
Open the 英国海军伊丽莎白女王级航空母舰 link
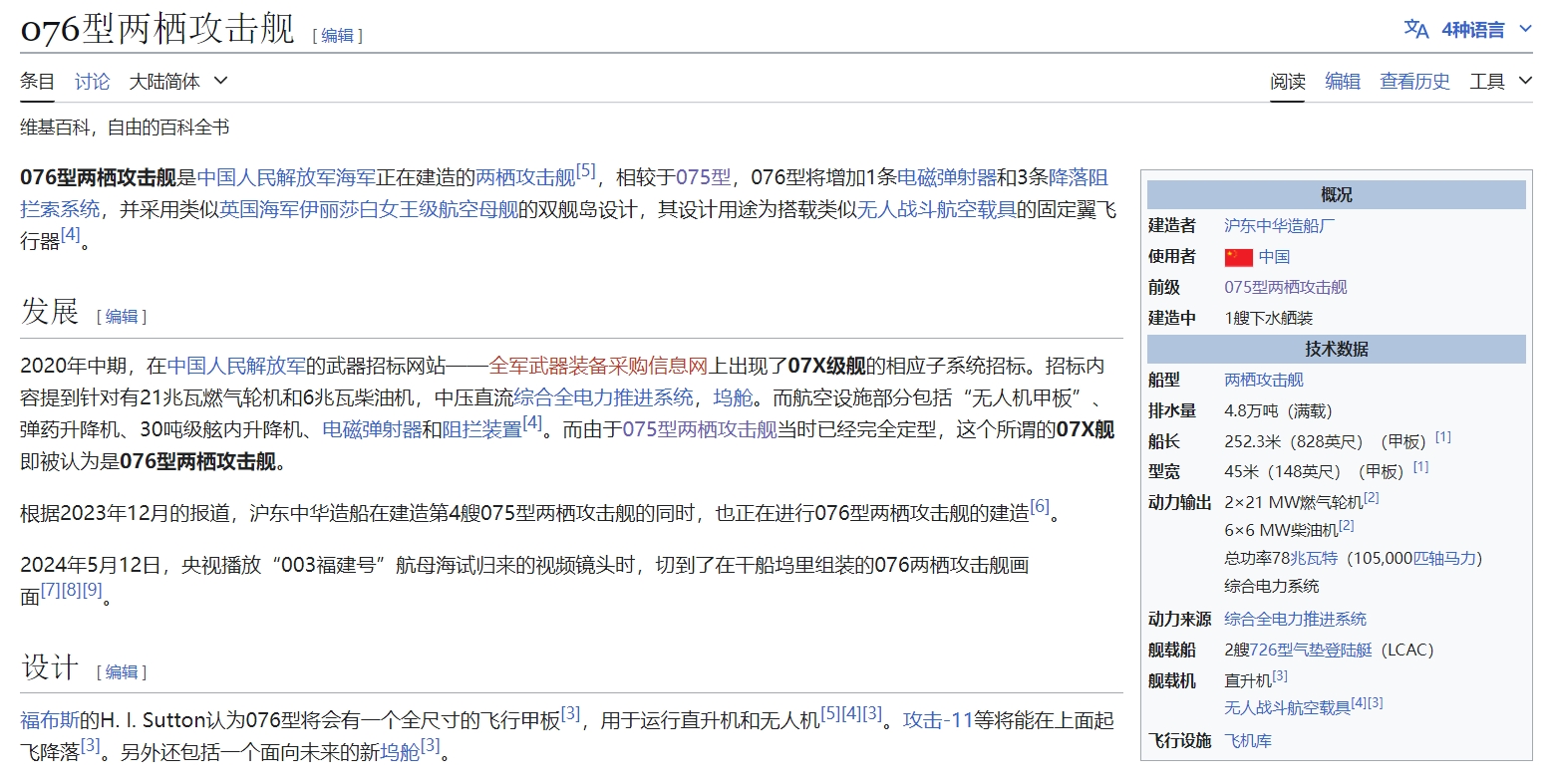click(369, 209)
